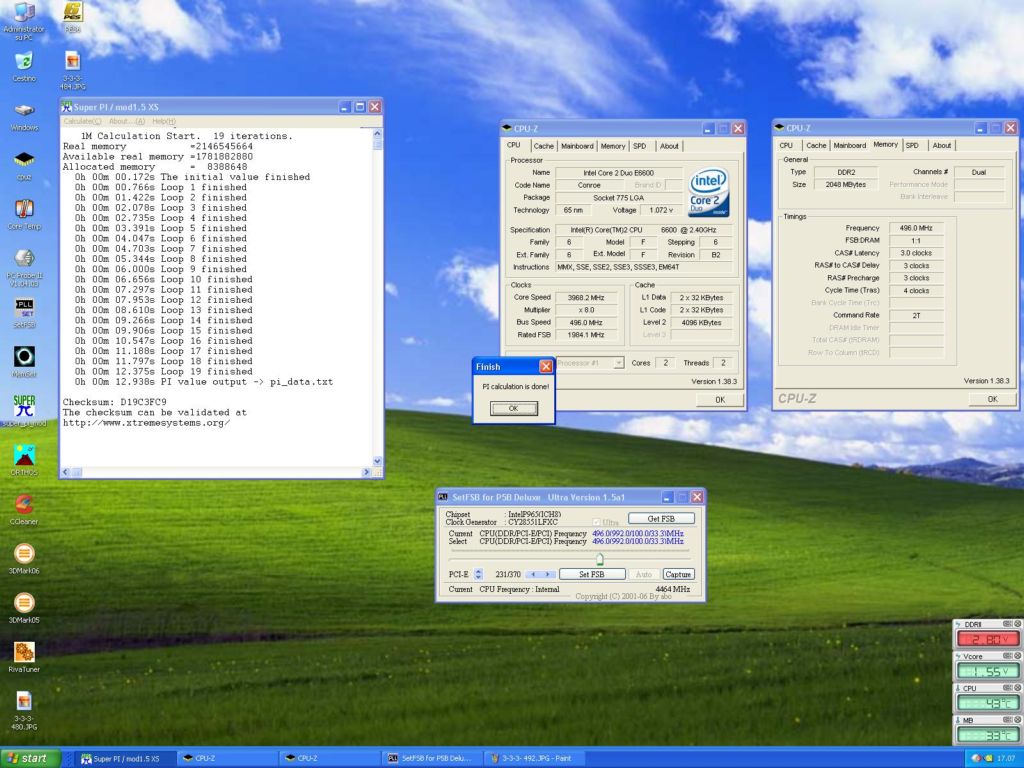Open the Windows start menu
The image size is (1024, 768).
[30, 758]
